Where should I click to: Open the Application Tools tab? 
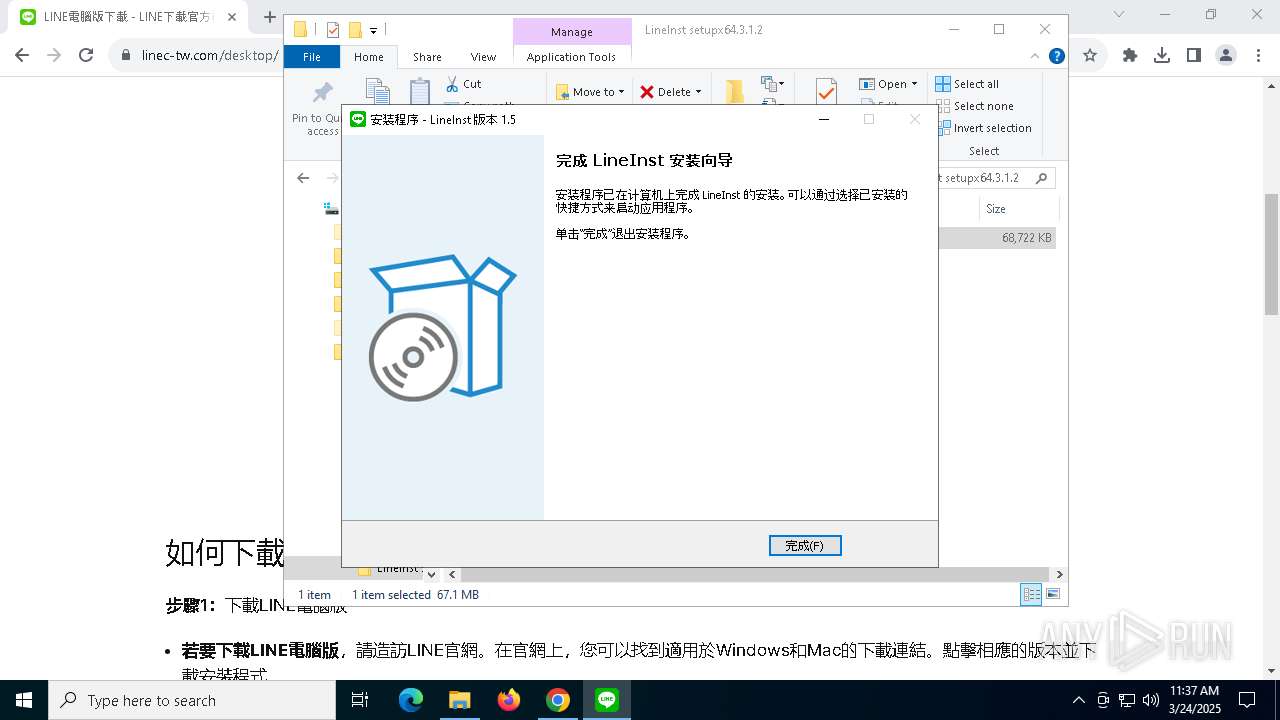click(571, 57)
